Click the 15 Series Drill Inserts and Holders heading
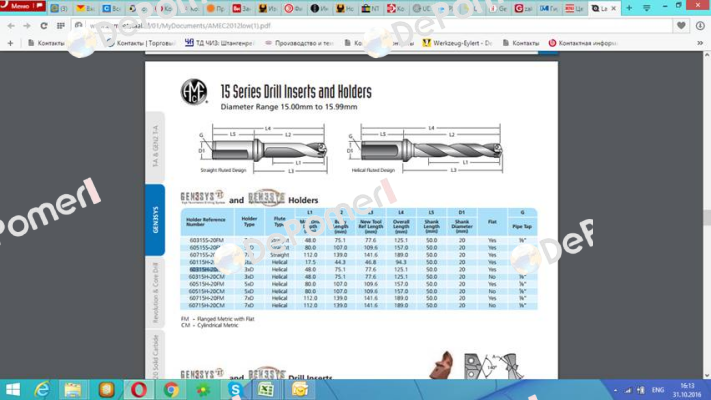Image resolution: width=711 pixels, height=400 pixels. click(x=296, y=92)
